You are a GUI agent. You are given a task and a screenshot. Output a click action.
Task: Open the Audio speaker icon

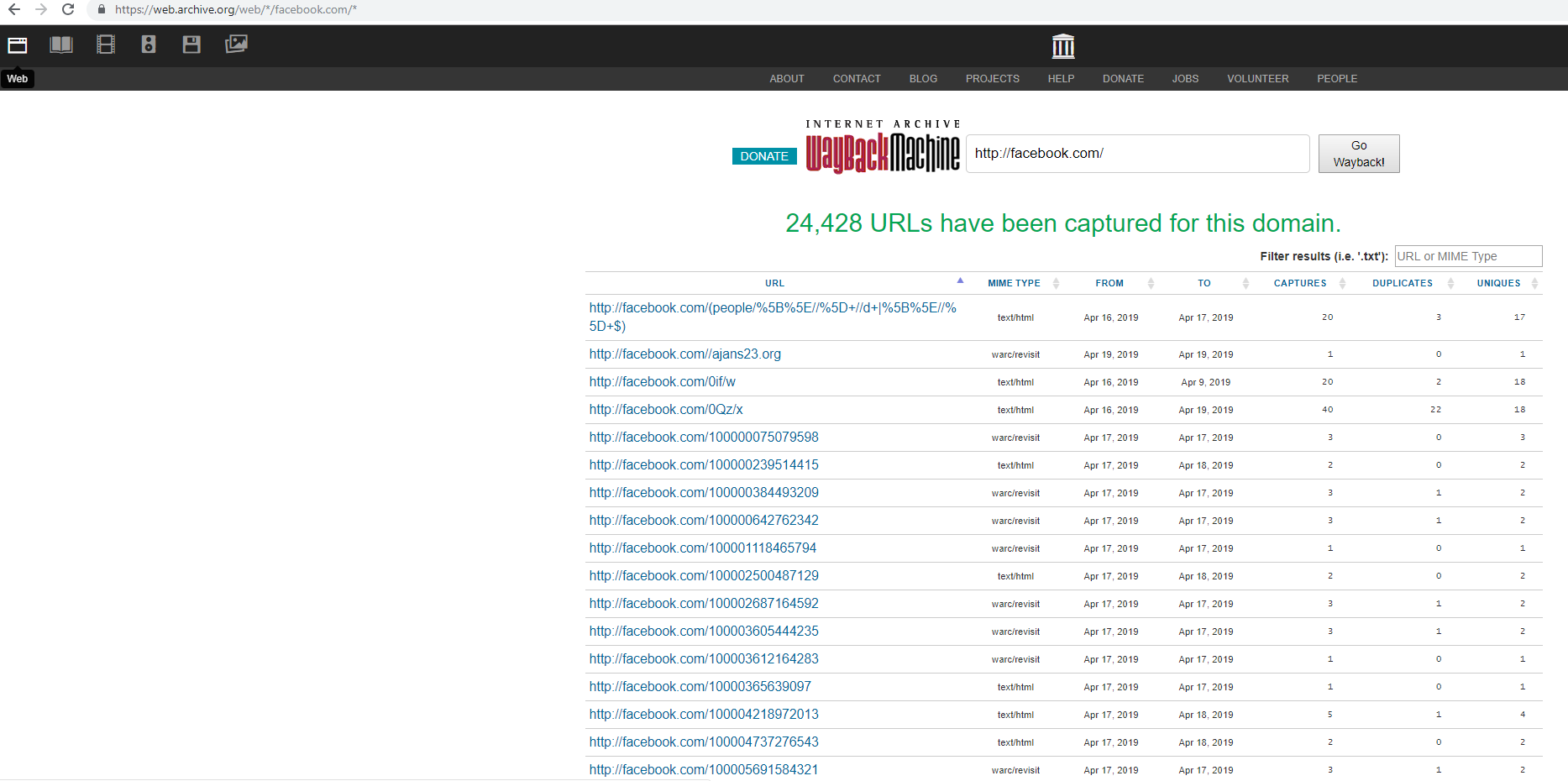(149, 45)
